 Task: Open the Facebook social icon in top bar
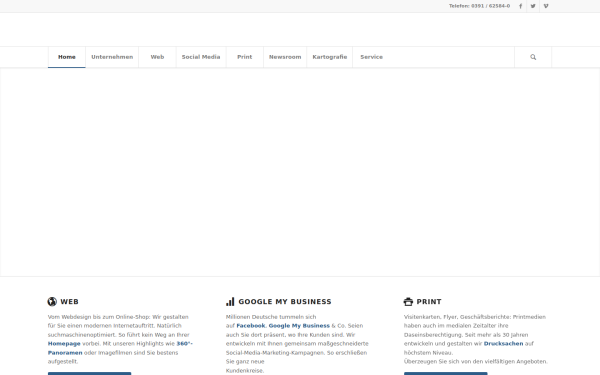[x=520, y=6]
